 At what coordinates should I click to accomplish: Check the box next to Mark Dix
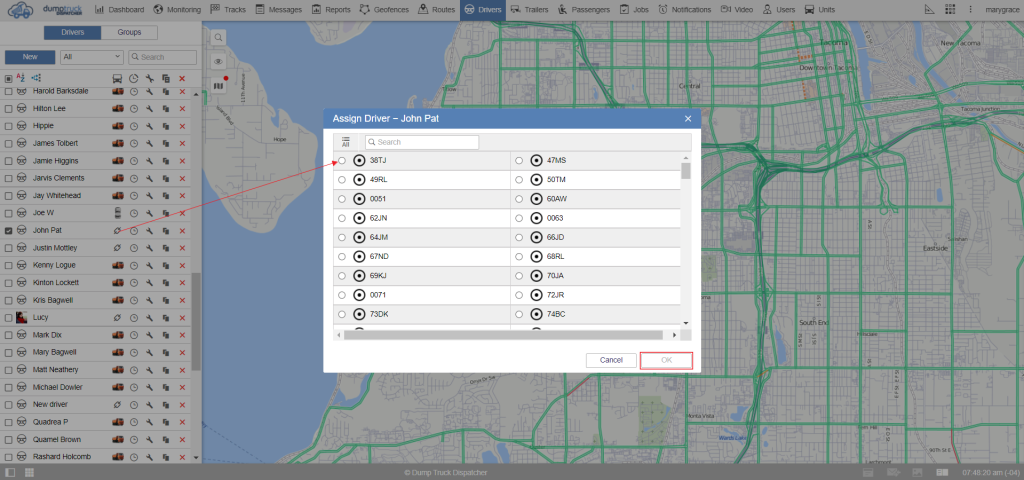[x=9, y=335]
